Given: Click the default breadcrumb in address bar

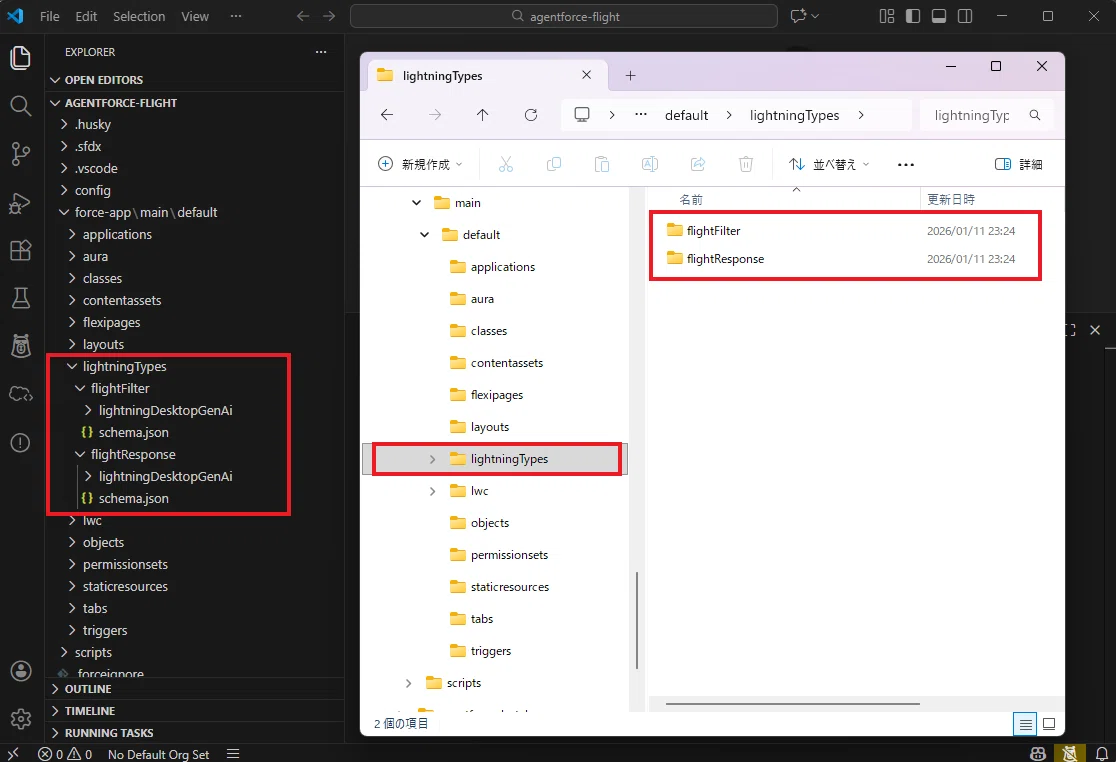Looking at the screenshot, I should 686,115.
